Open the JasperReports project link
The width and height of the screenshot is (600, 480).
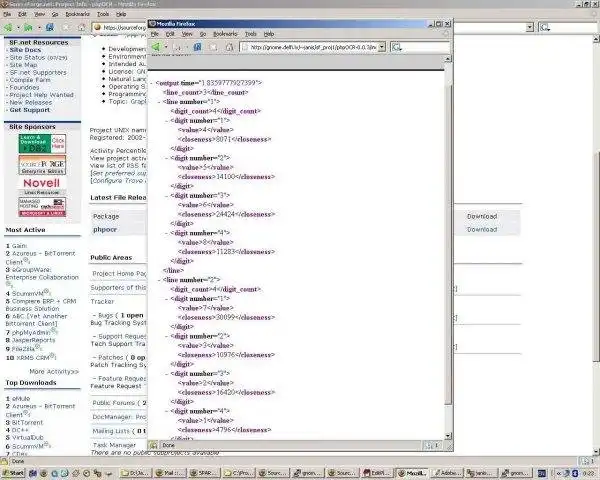33,340
